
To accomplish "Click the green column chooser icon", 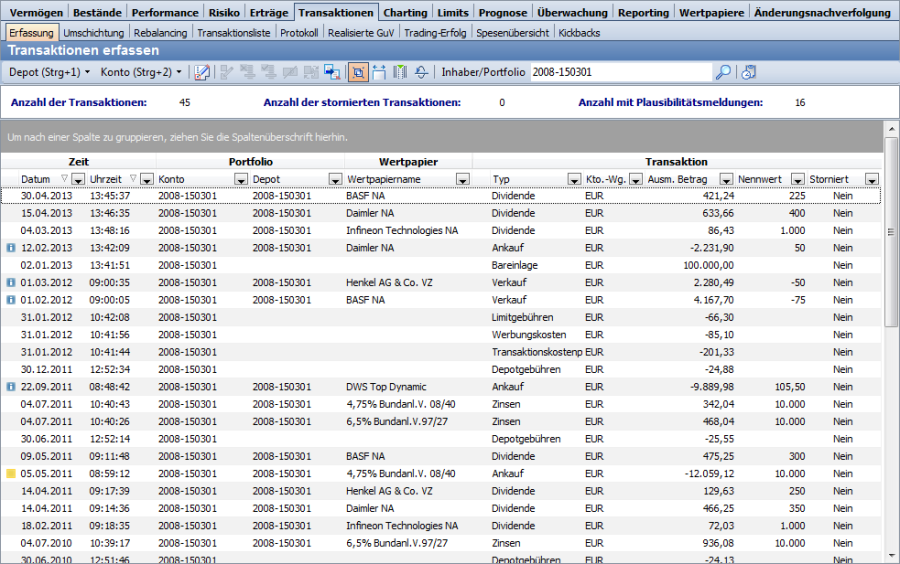I will click(x=399, y=72).
